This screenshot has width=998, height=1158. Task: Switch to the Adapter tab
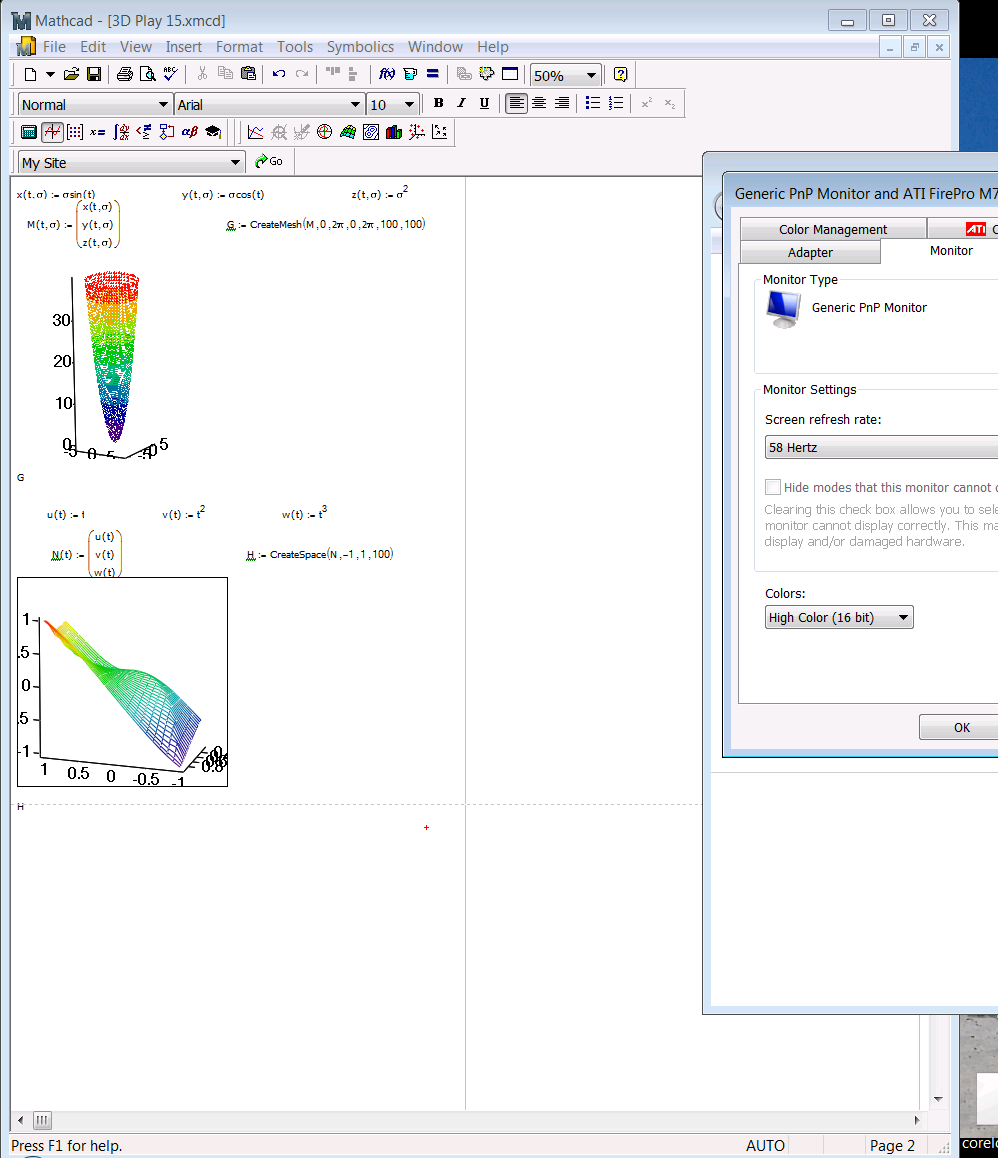(x=810, y=253)
